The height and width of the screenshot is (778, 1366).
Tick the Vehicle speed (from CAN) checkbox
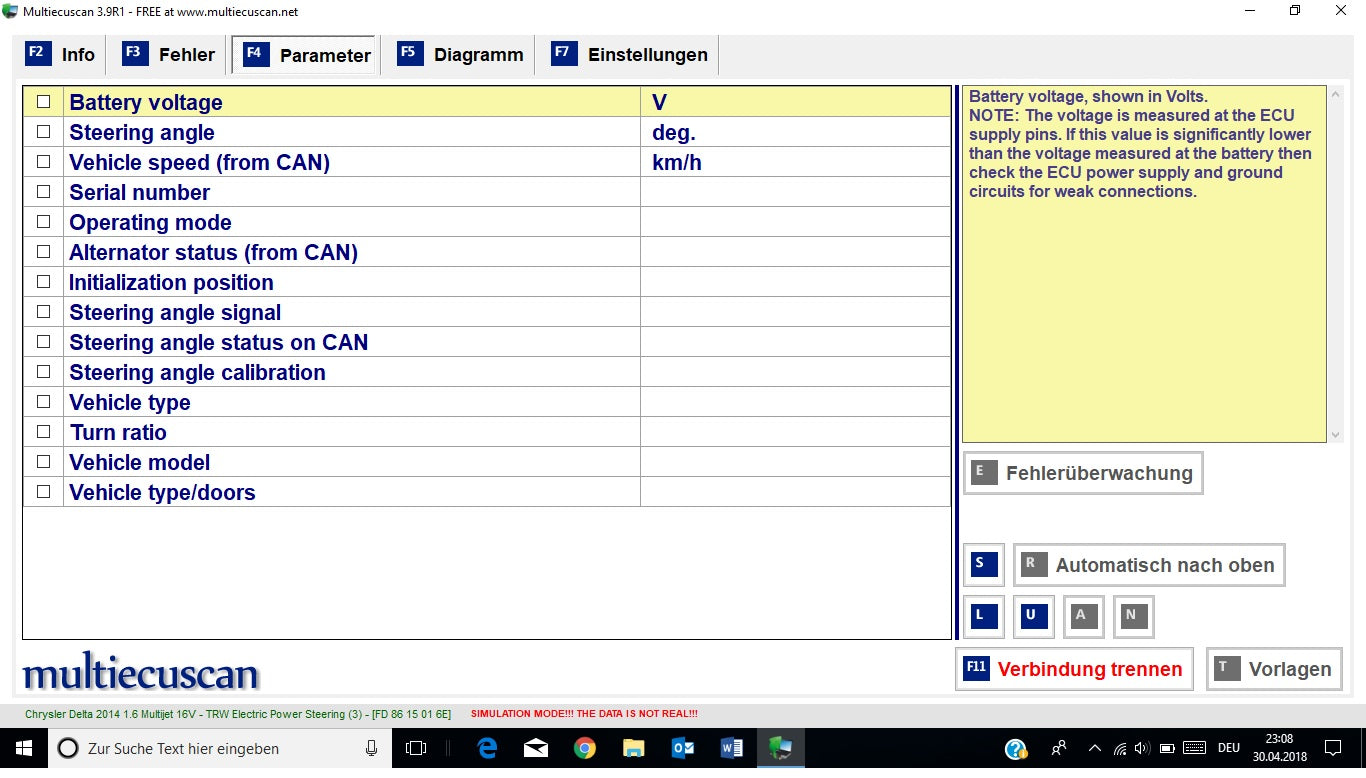pyautogui.click(x=43, y=162)
